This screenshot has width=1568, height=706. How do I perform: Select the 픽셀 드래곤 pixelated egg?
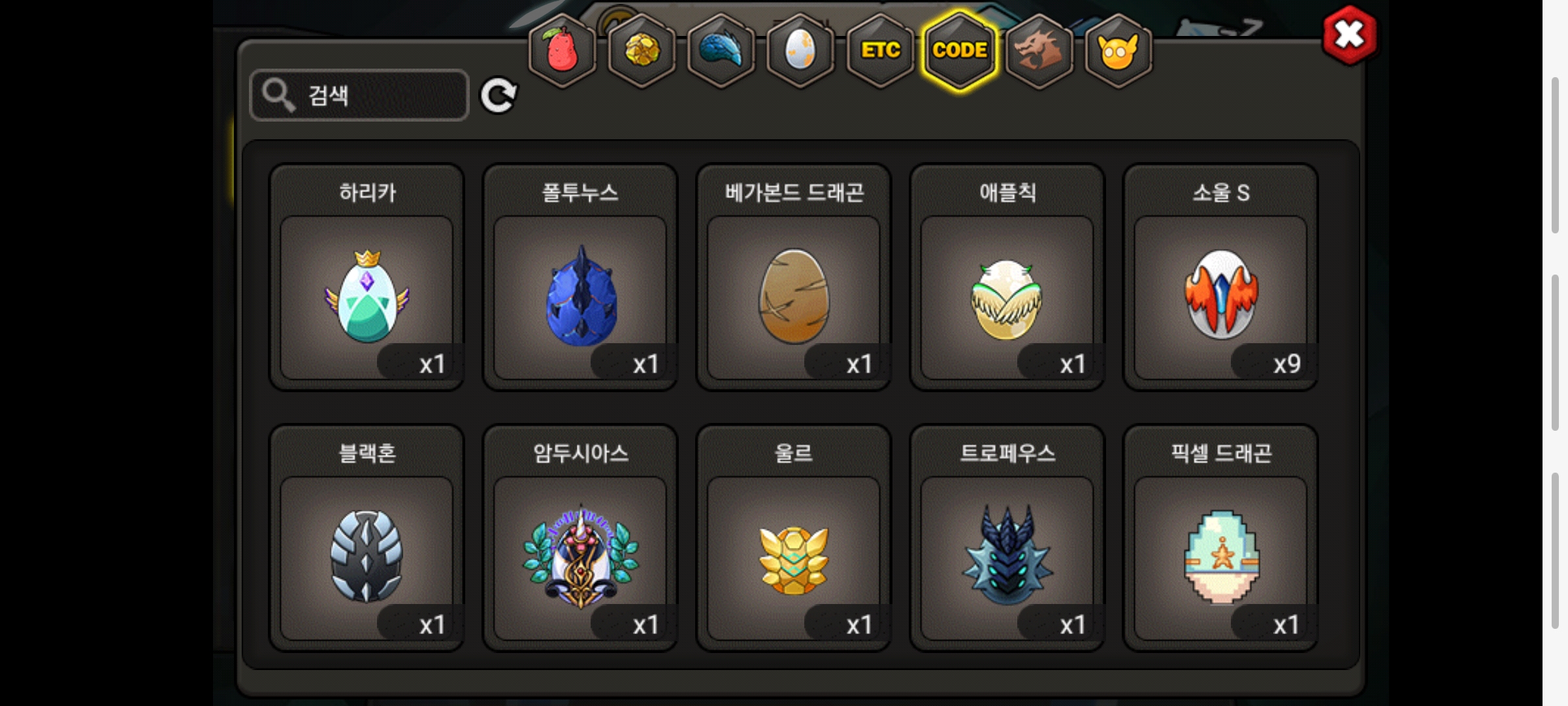(1220, 538)
